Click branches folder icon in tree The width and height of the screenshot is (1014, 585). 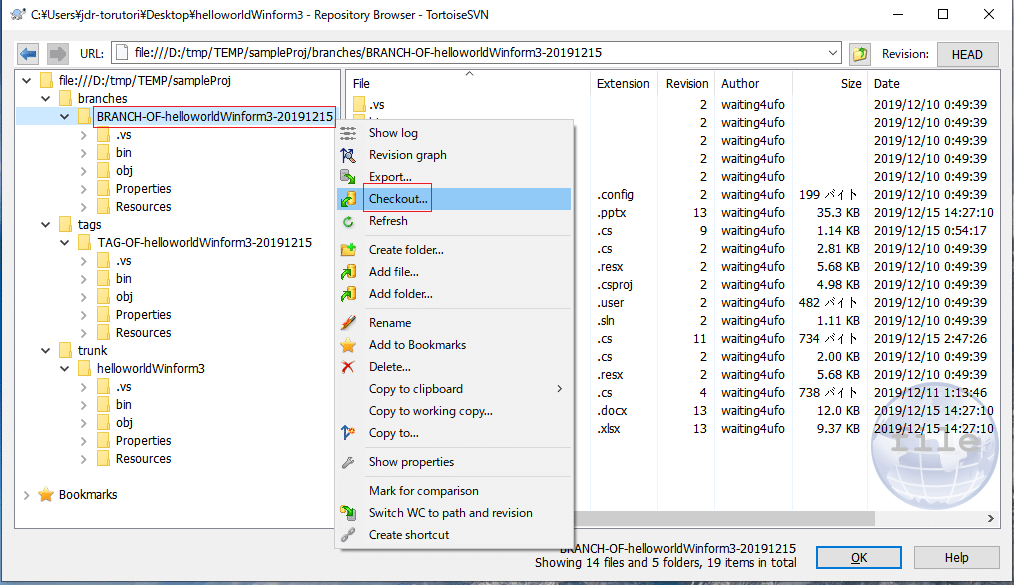[65, 98]
